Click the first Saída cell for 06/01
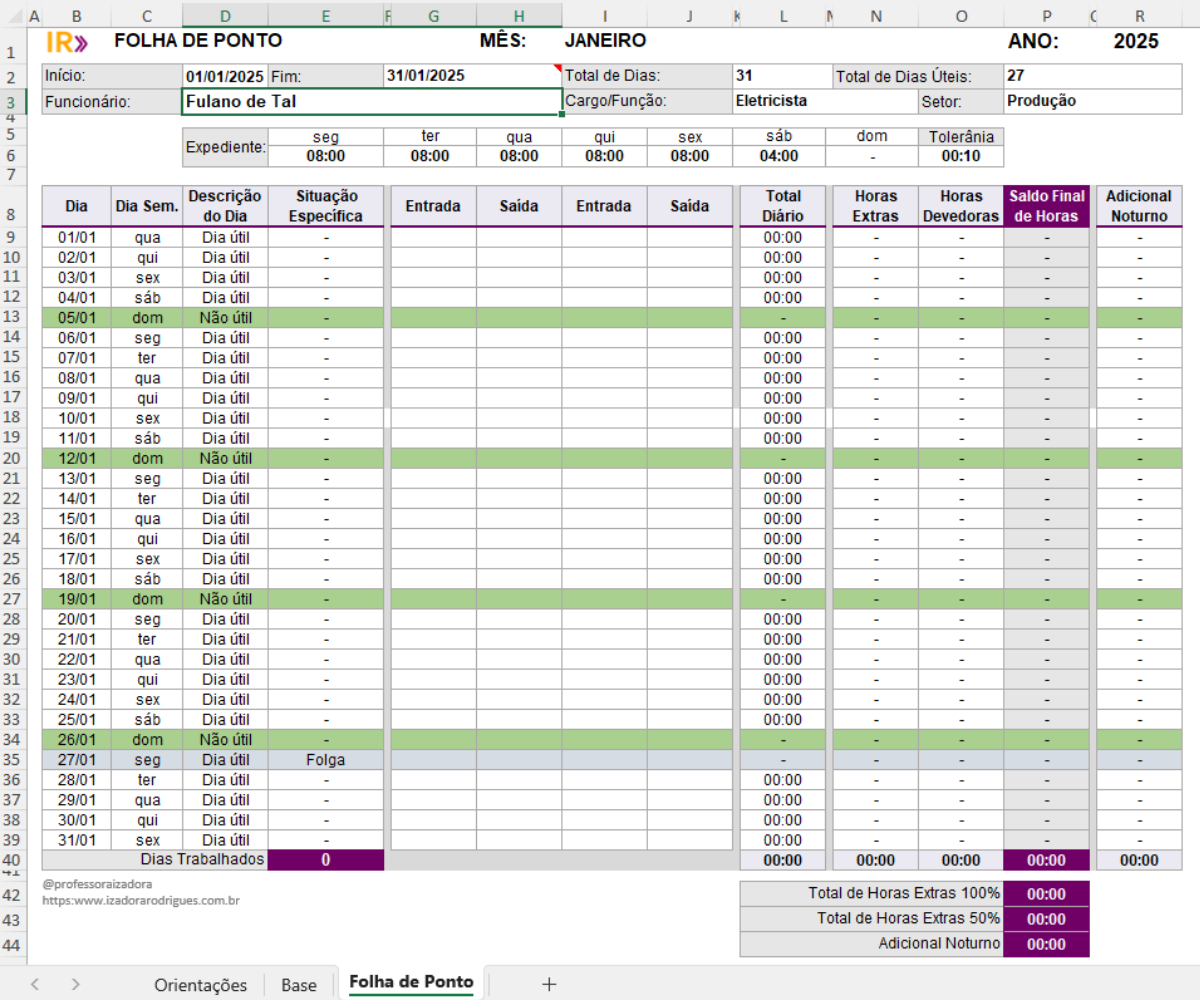 click(x=519, y=338)
